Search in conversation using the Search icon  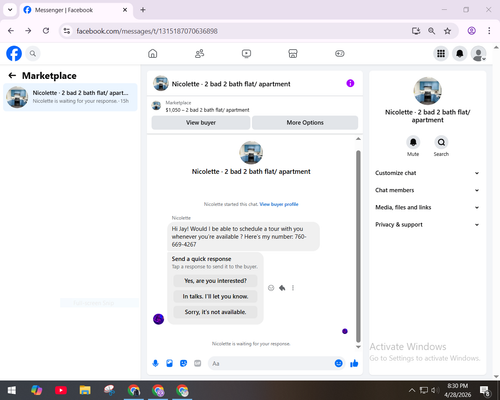(441, 142)
